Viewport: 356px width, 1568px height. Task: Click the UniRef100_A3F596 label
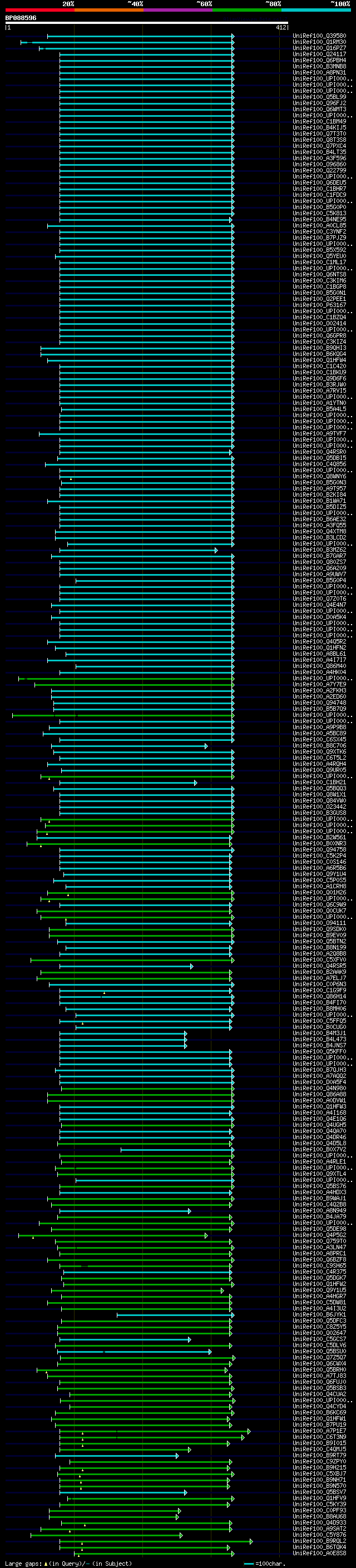tap(319, 159)
